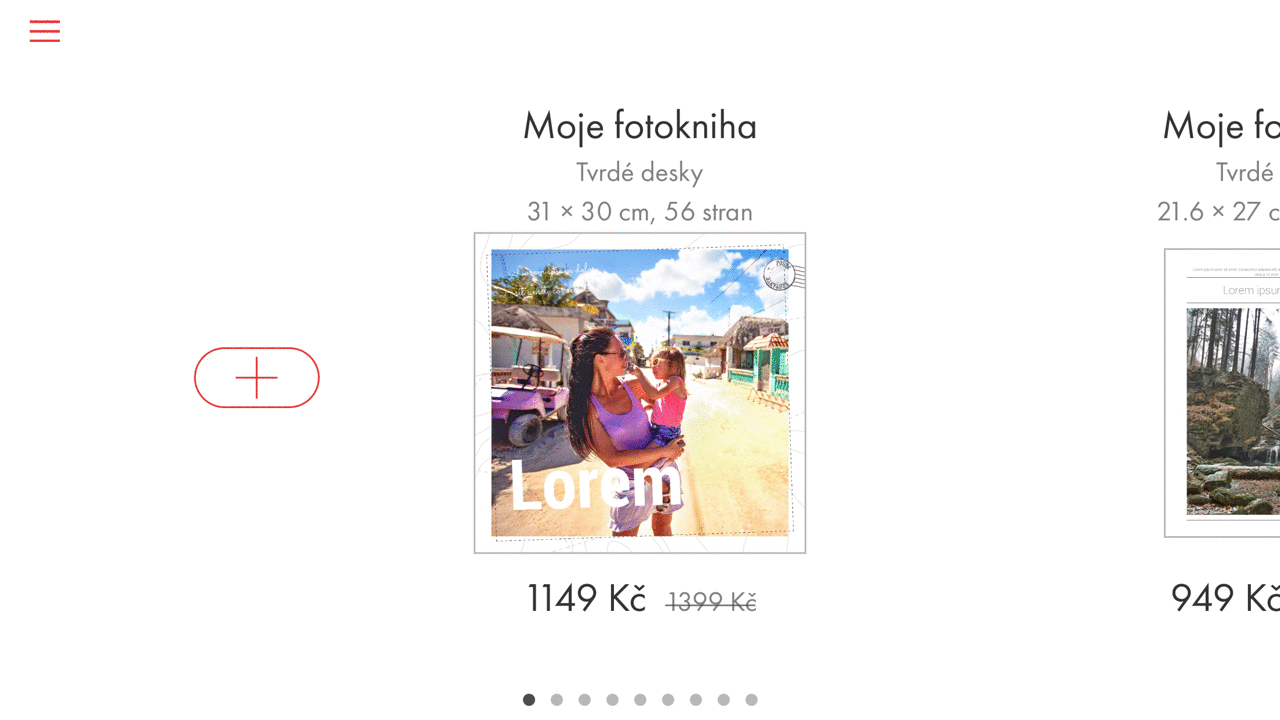Screen dimensions: 1280x720
Task: Open the Lorem beach photobook cover
Action: (640, 393)
